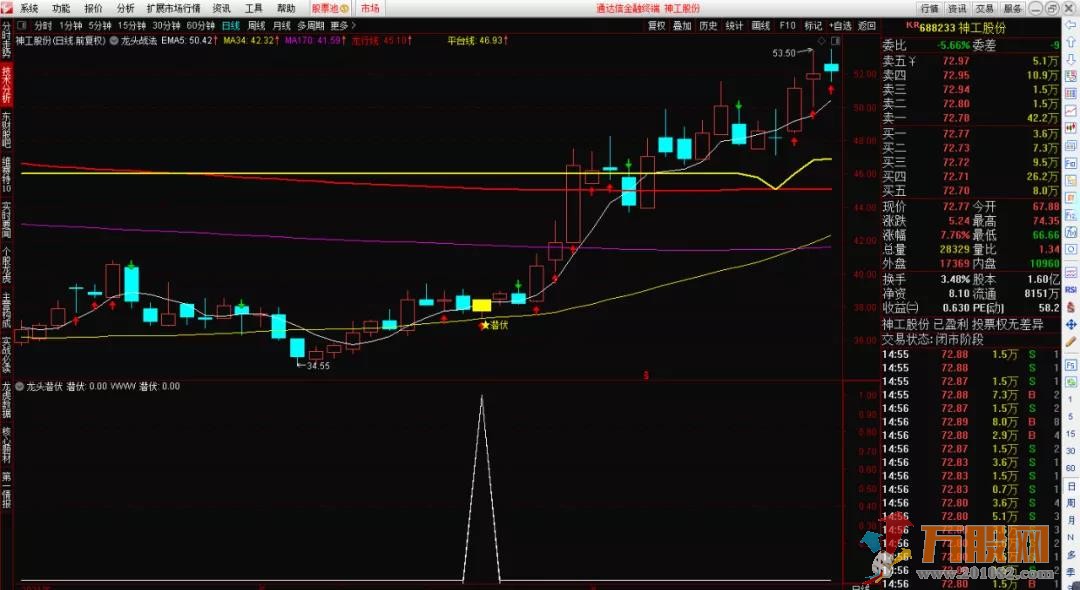Image resolution: width=1080 pixels, height=590 pixels.
Task: Click the 返回 button above the chart
Action: [866, 25]
